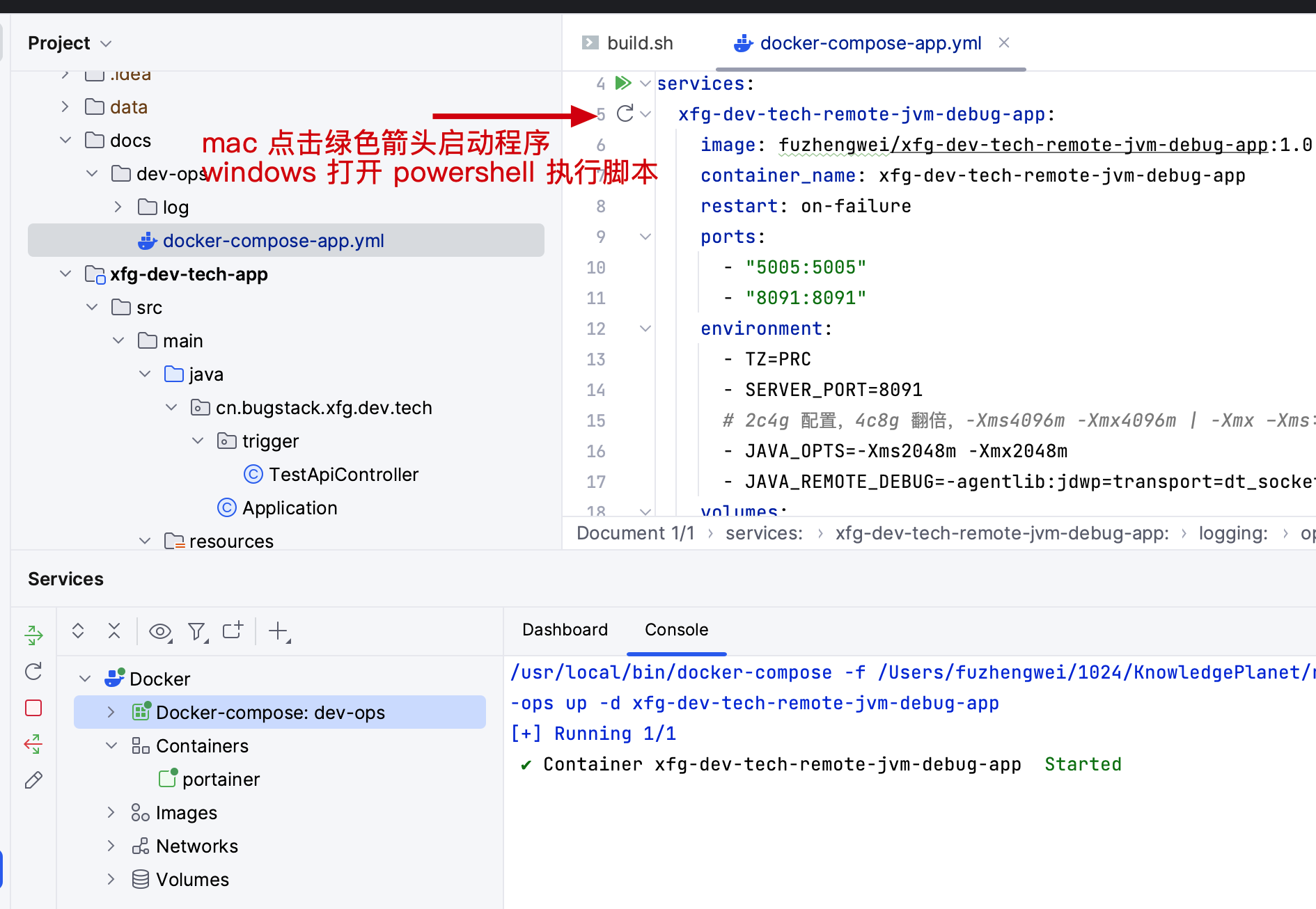Collapse the ports section fold arrow
Image resolution: width=1316 pixels, height=909 pixels.
(x=645, y=237)
